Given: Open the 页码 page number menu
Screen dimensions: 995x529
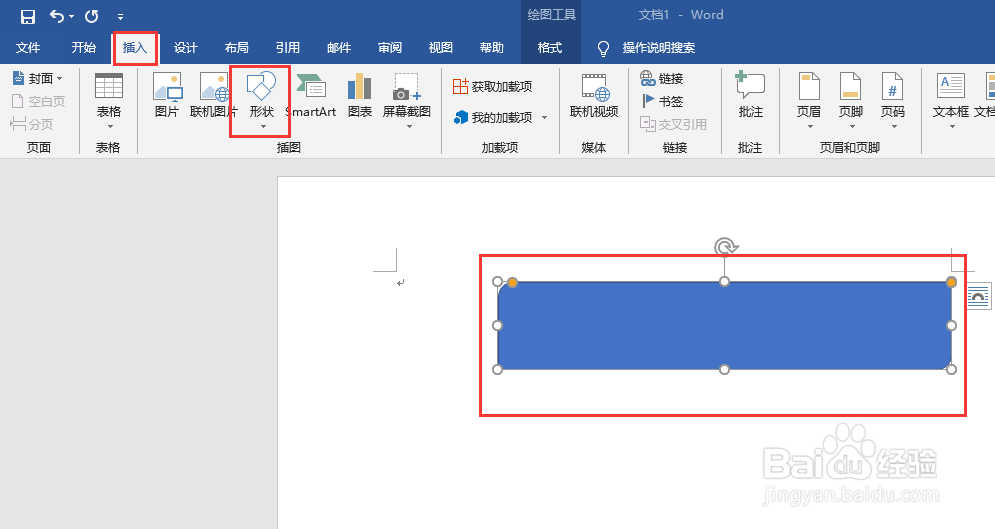Looking at the screenshot, I should point(893,100).
